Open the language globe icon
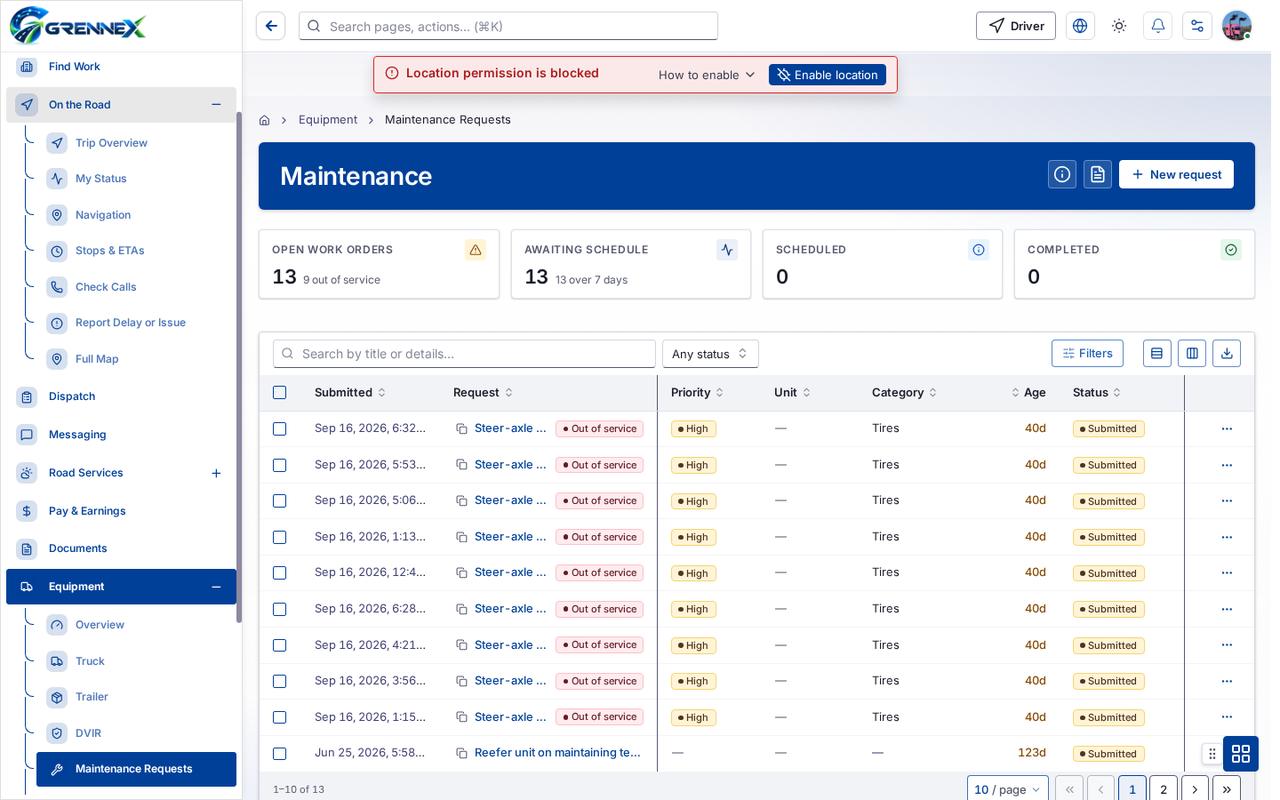 point(1080,26)
